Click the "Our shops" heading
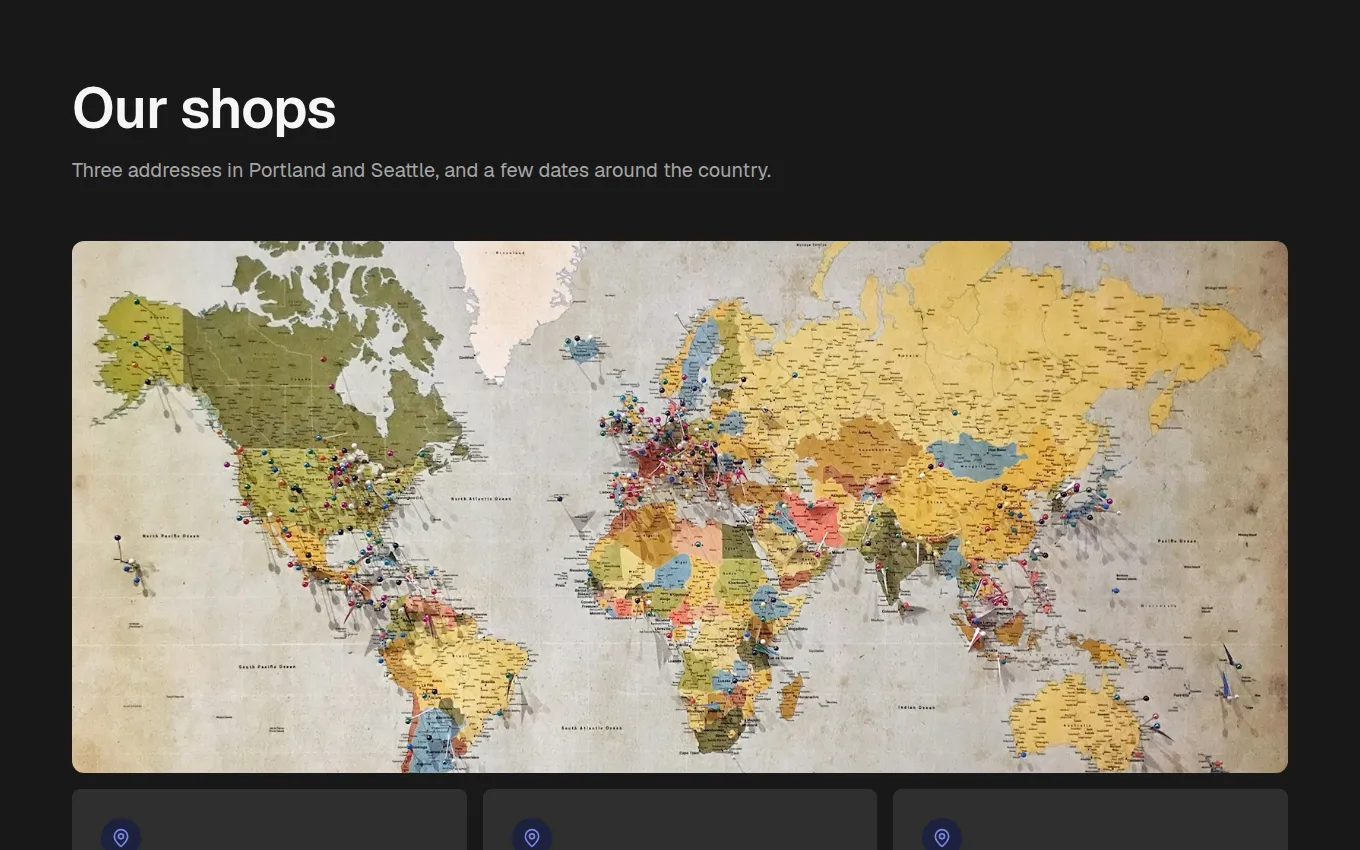 tap(204, 108)
